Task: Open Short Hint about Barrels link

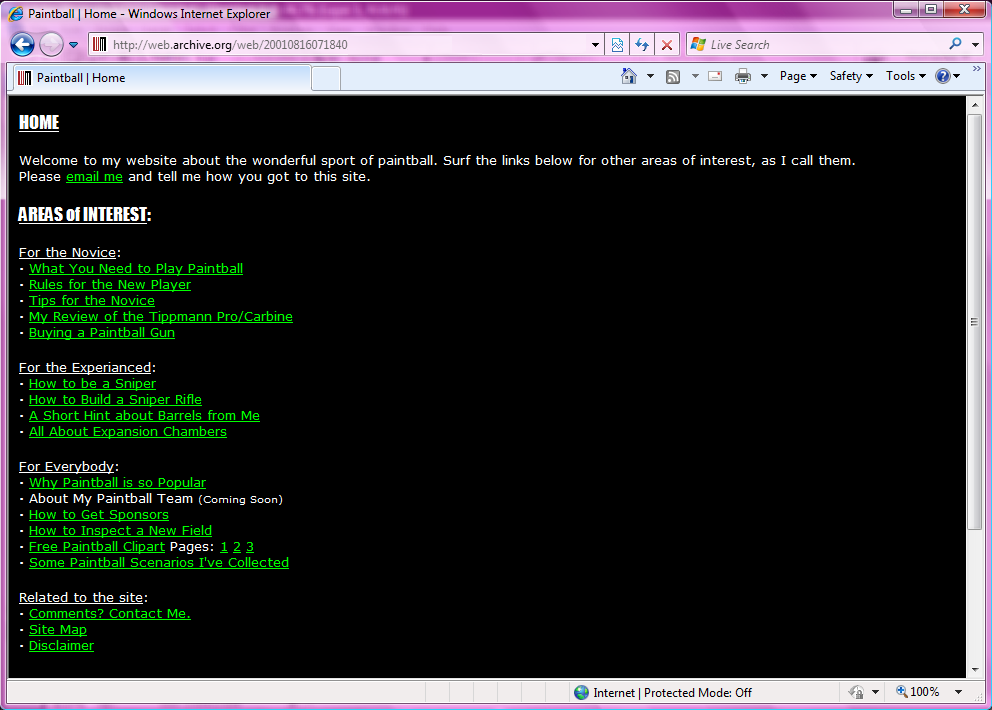Action: [144, 416]
